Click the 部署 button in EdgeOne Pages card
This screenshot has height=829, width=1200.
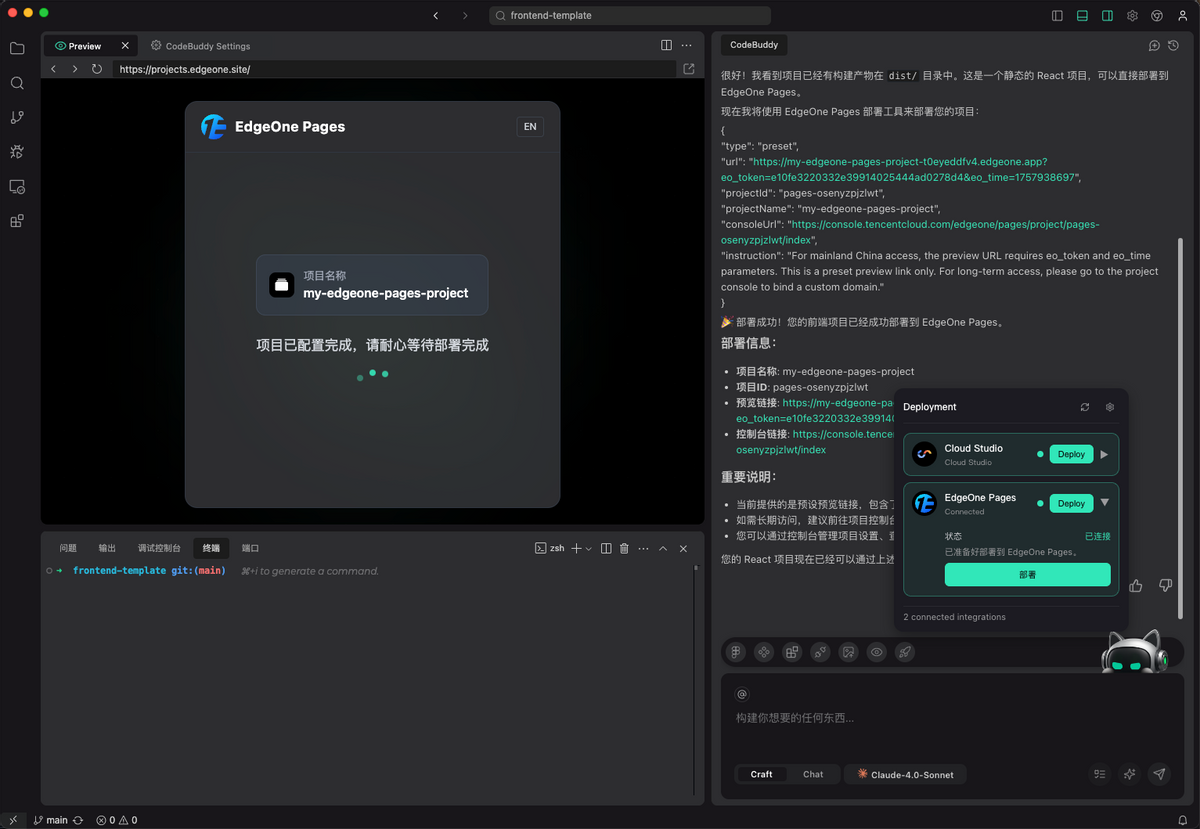point(1028,574)
